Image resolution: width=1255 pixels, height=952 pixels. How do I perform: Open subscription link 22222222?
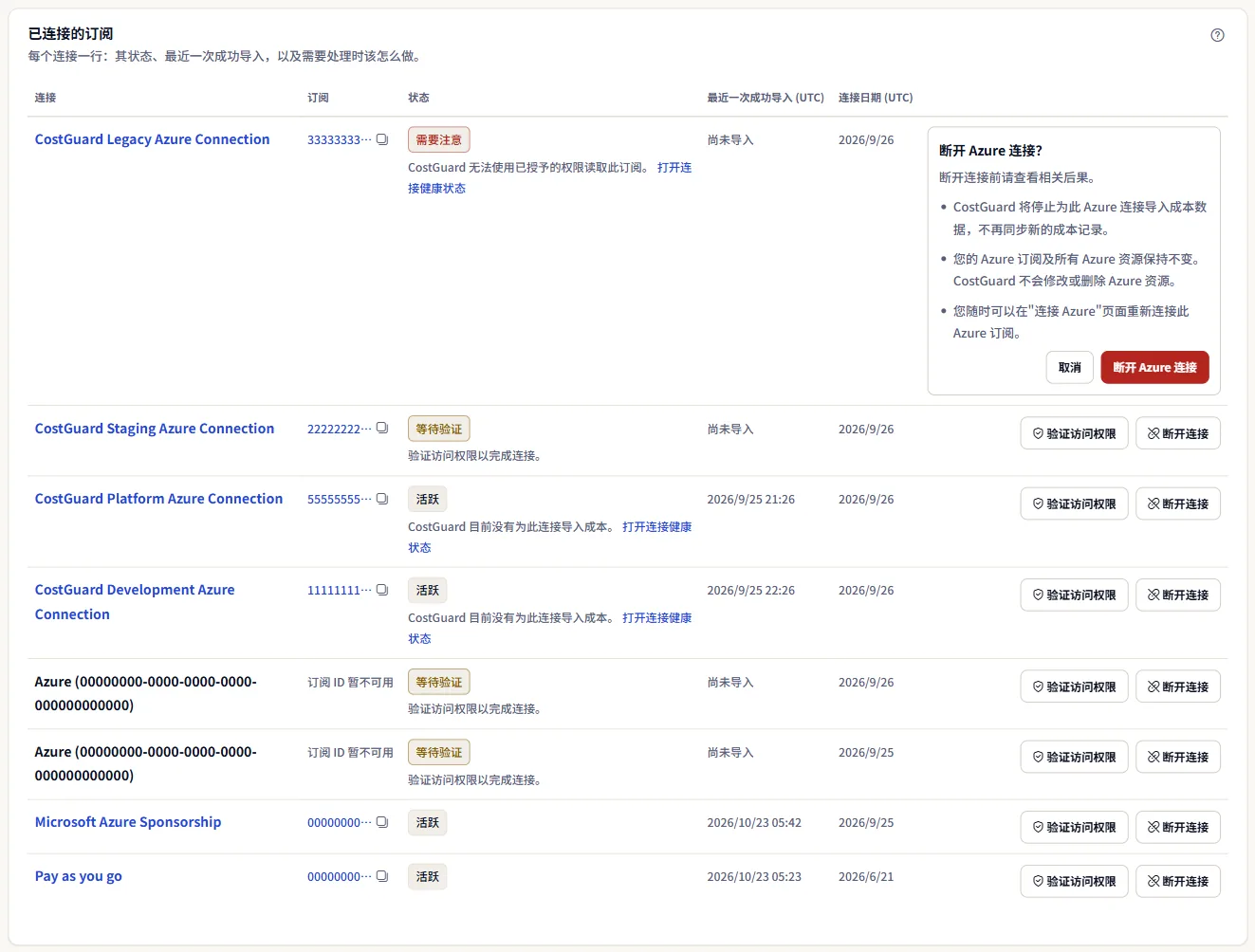(339, 429)
